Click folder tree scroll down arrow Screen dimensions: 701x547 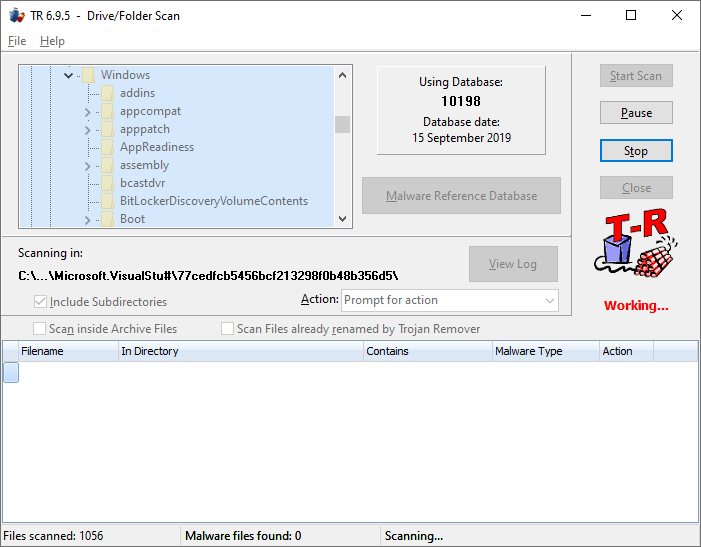(x=342, y=219)
